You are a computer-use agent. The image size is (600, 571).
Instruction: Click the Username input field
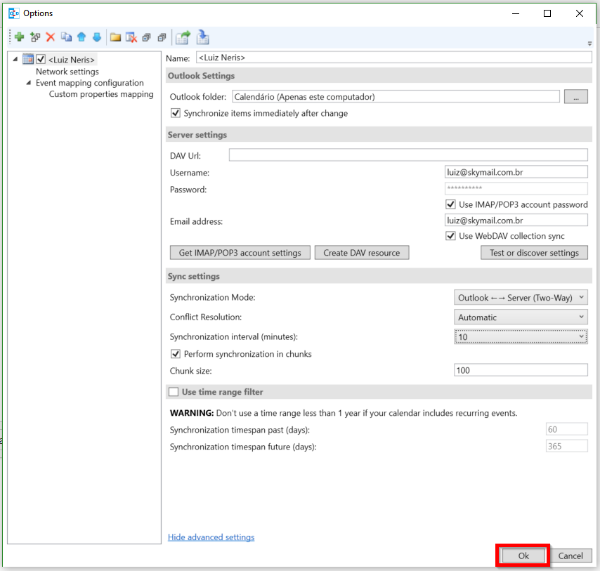coord(516,172)
